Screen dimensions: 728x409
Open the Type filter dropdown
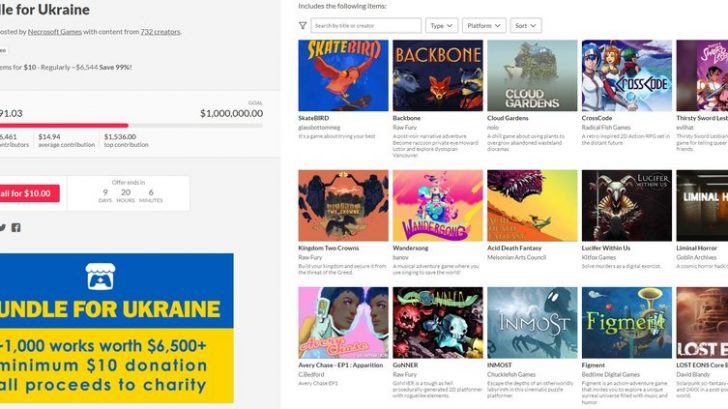coord(442,26)
